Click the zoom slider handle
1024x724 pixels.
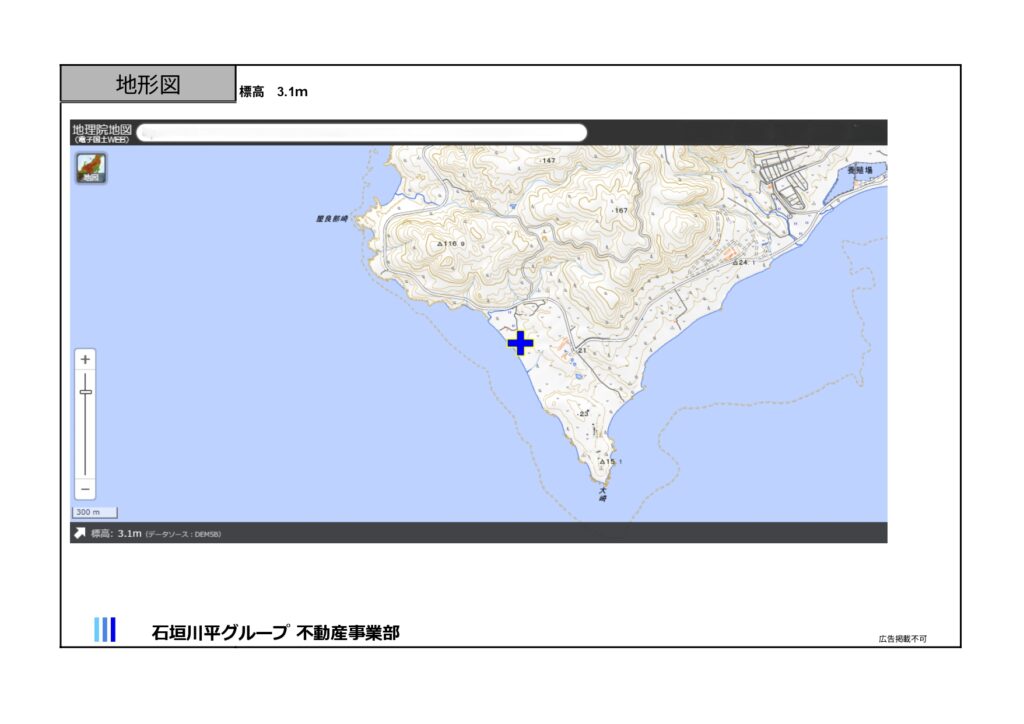[86, 392]
